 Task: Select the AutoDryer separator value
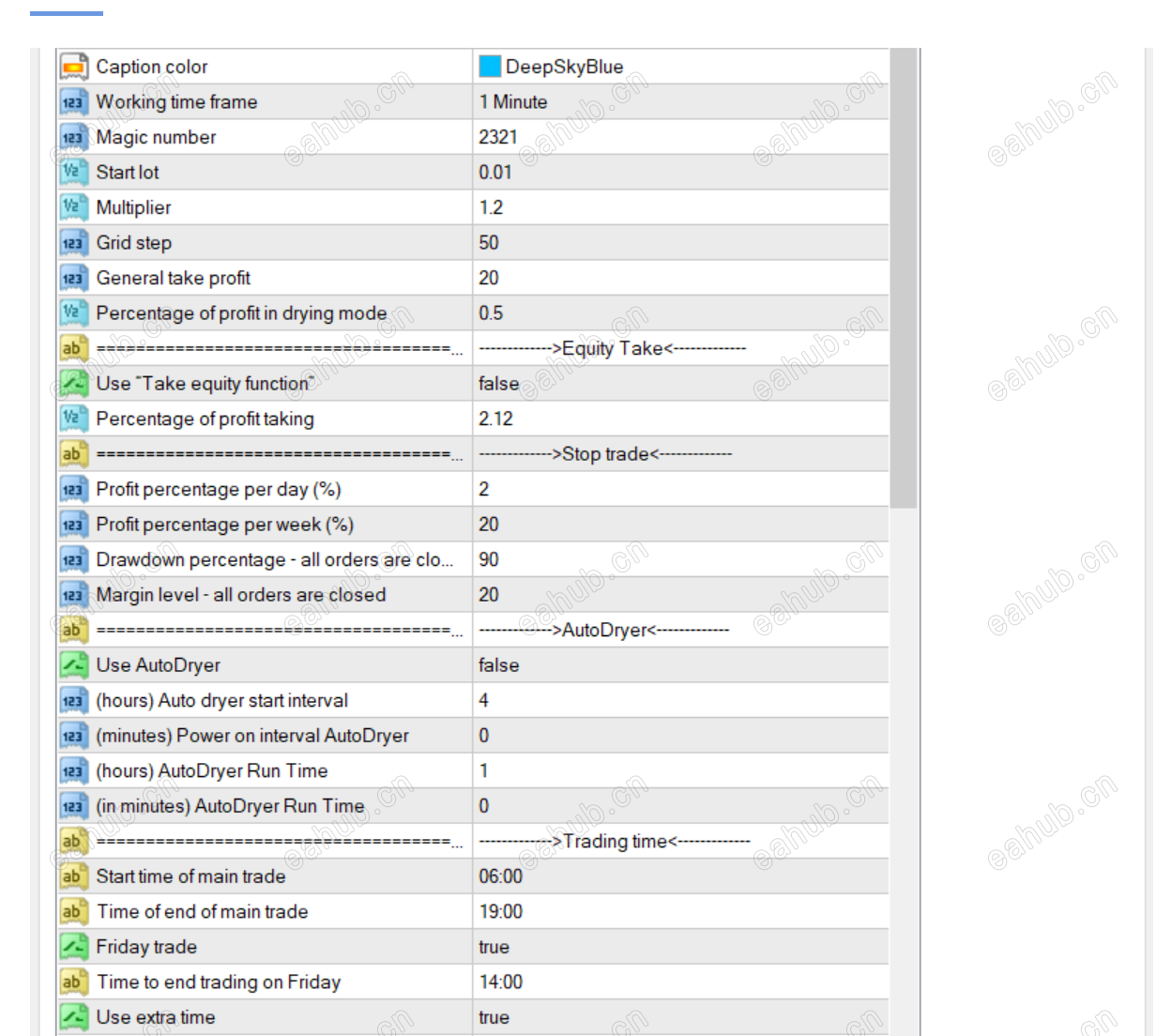[604, 630]
